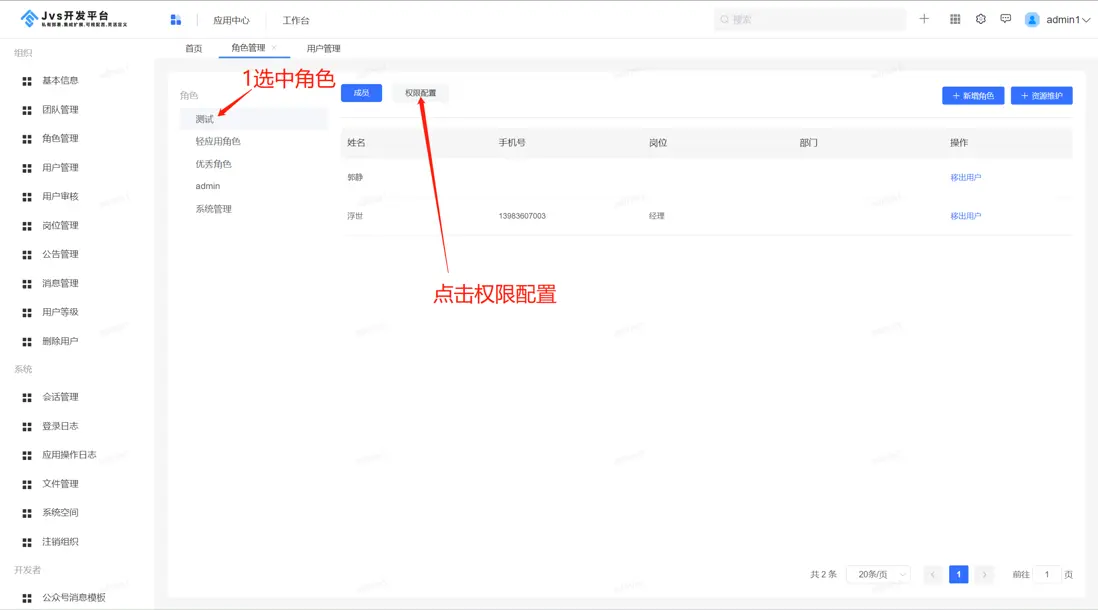This screenshot has height=610, width=1098.
Task: Click icon next to 应用操作日志
Action: 27,455
